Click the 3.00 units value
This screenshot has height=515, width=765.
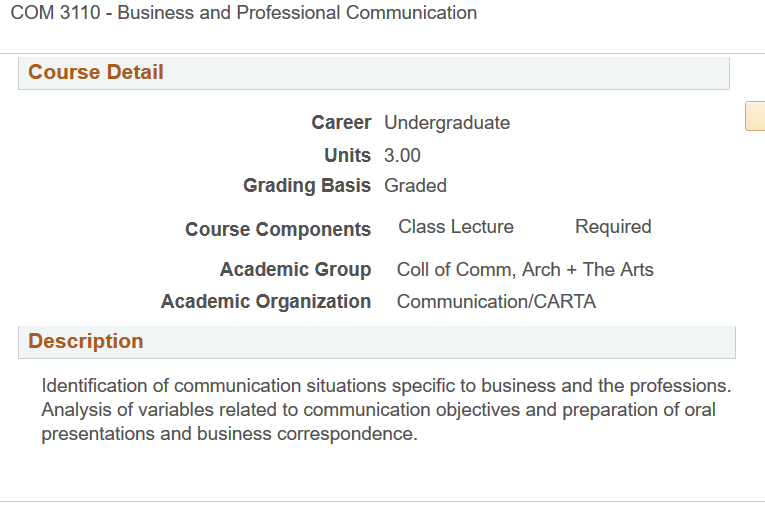(402, 155)
